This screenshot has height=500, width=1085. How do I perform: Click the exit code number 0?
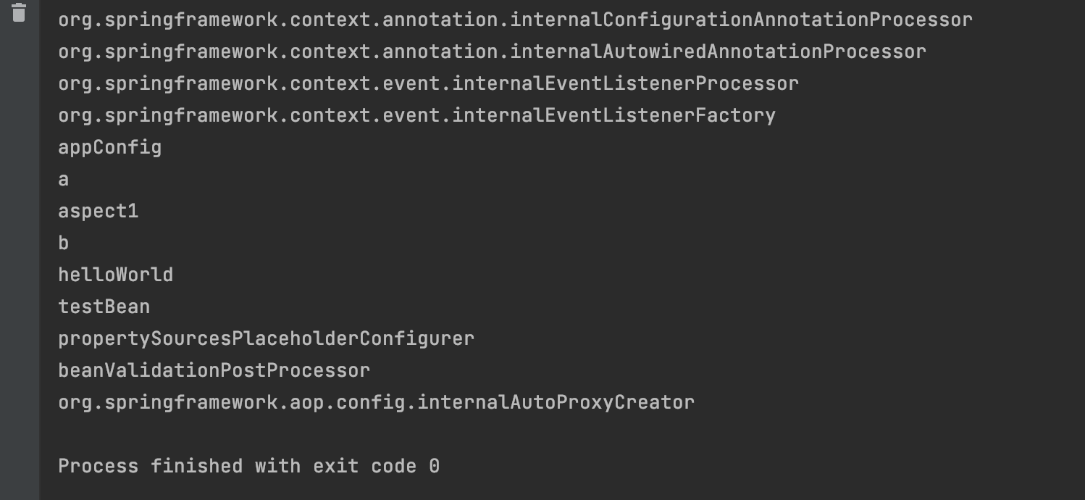tap(434, 466)
